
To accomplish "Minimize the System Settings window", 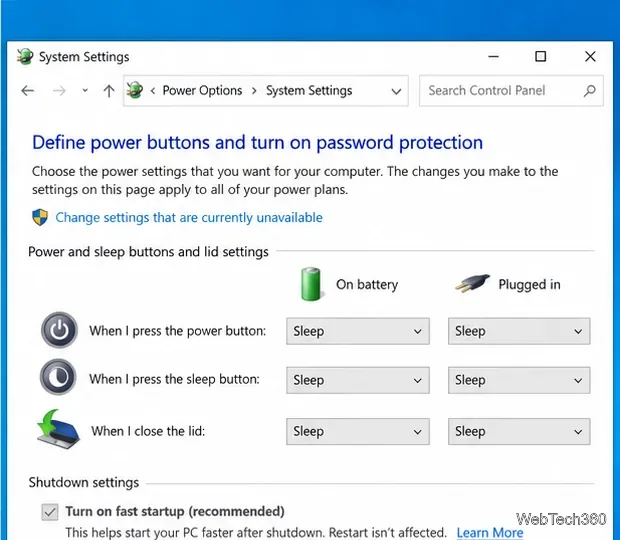I will (x=493, y=57).
